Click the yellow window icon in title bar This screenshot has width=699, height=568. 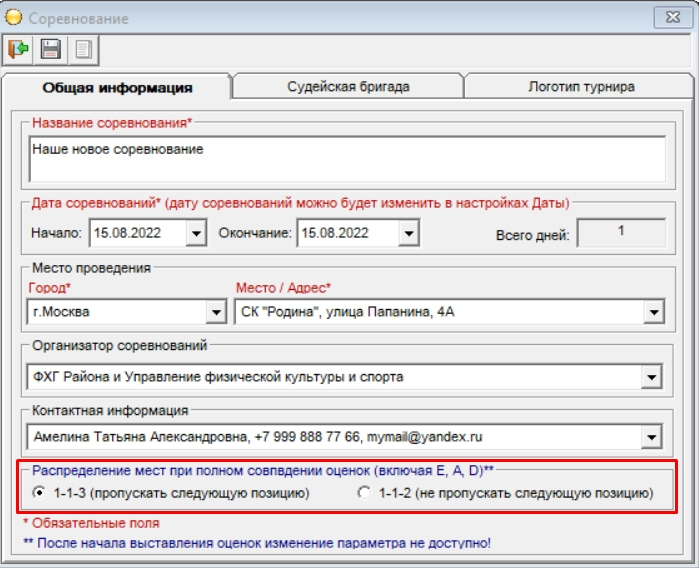click(x=14, y=18)
